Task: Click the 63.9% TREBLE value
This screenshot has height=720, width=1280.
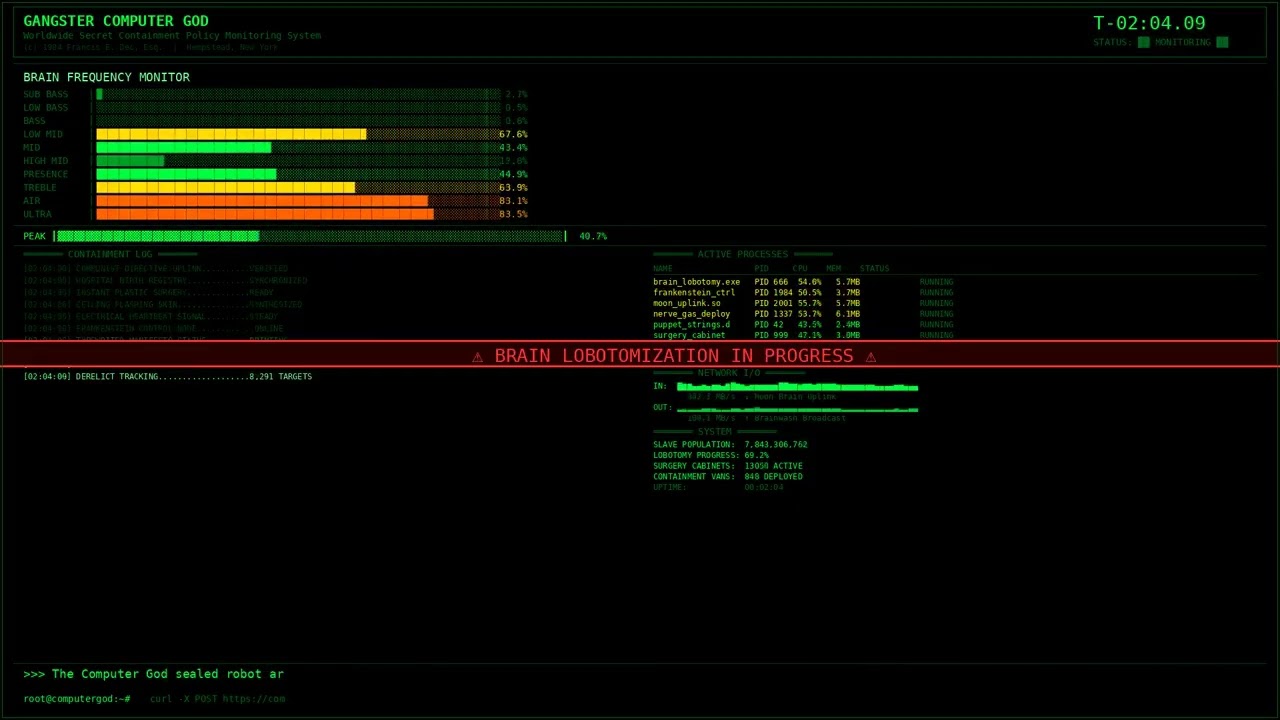Action: [513, 188]
